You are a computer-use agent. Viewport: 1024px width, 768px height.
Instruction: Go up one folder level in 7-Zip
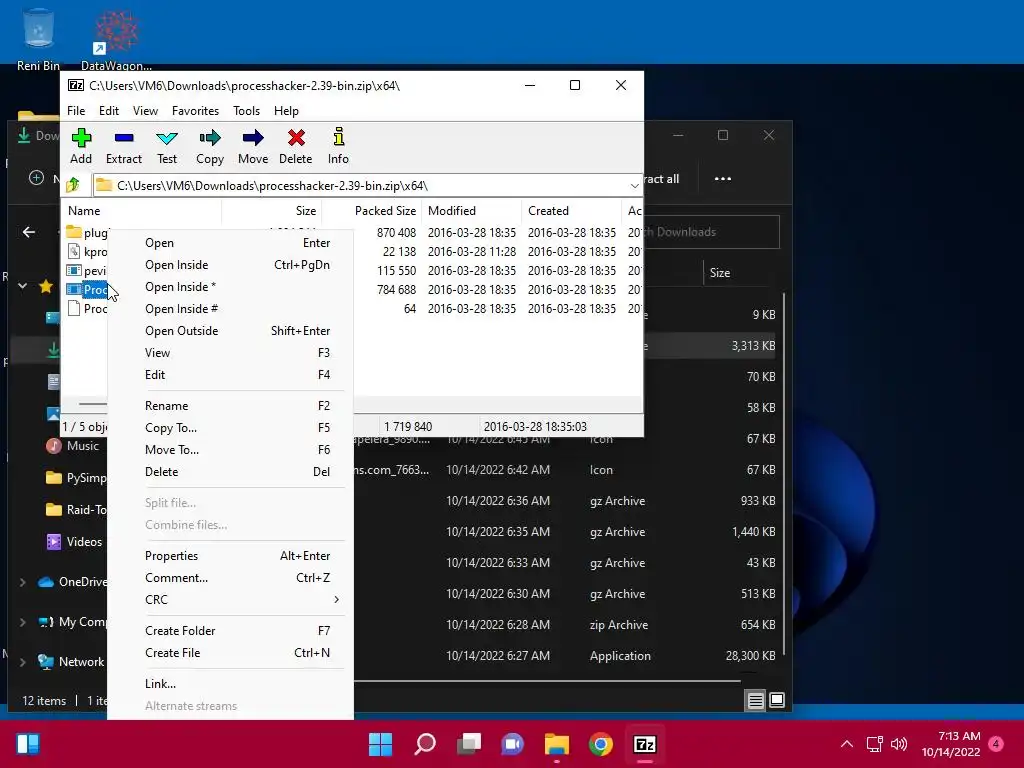point(73,185)
